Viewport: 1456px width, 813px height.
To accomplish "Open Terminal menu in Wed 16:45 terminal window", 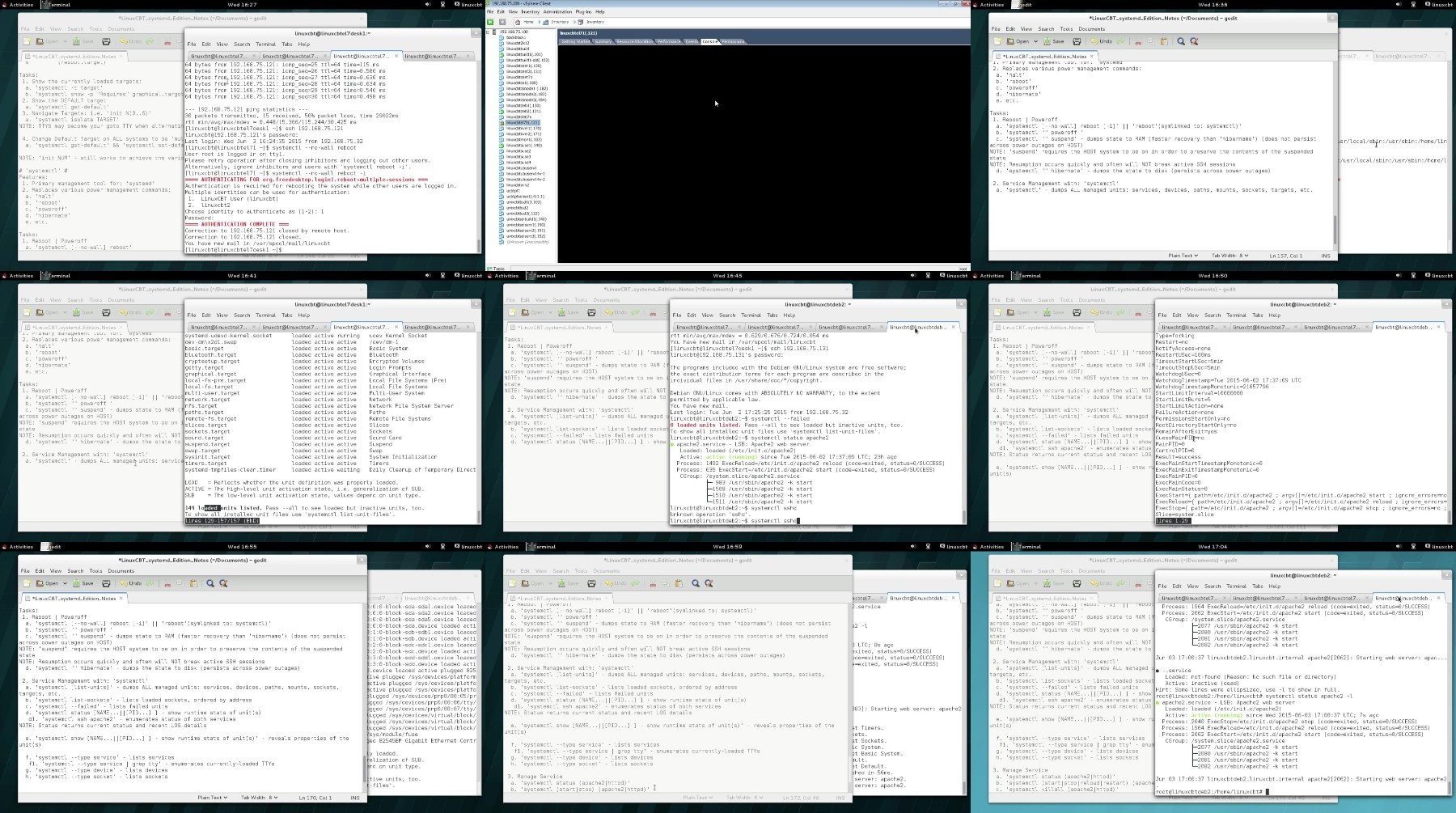I will 751,315.
